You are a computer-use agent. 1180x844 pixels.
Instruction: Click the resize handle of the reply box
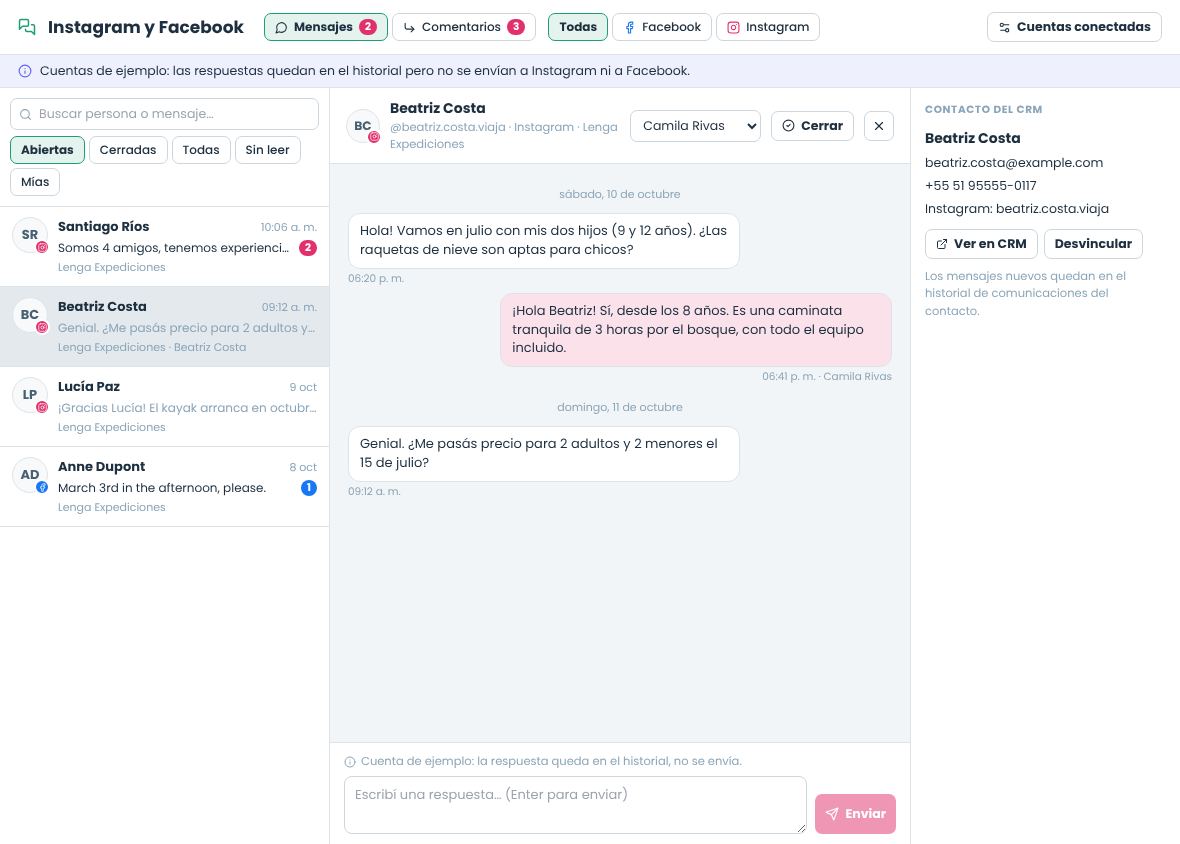point(800,827)
